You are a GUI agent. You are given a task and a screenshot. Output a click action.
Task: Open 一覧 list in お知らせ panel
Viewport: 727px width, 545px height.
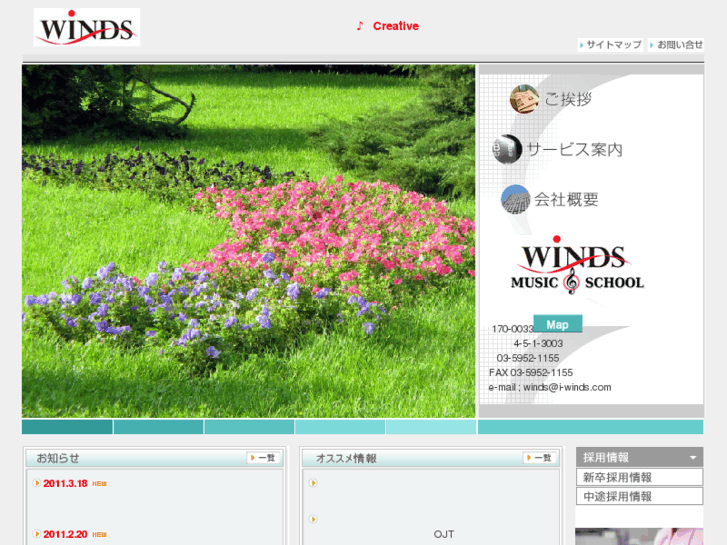point(262,458)
